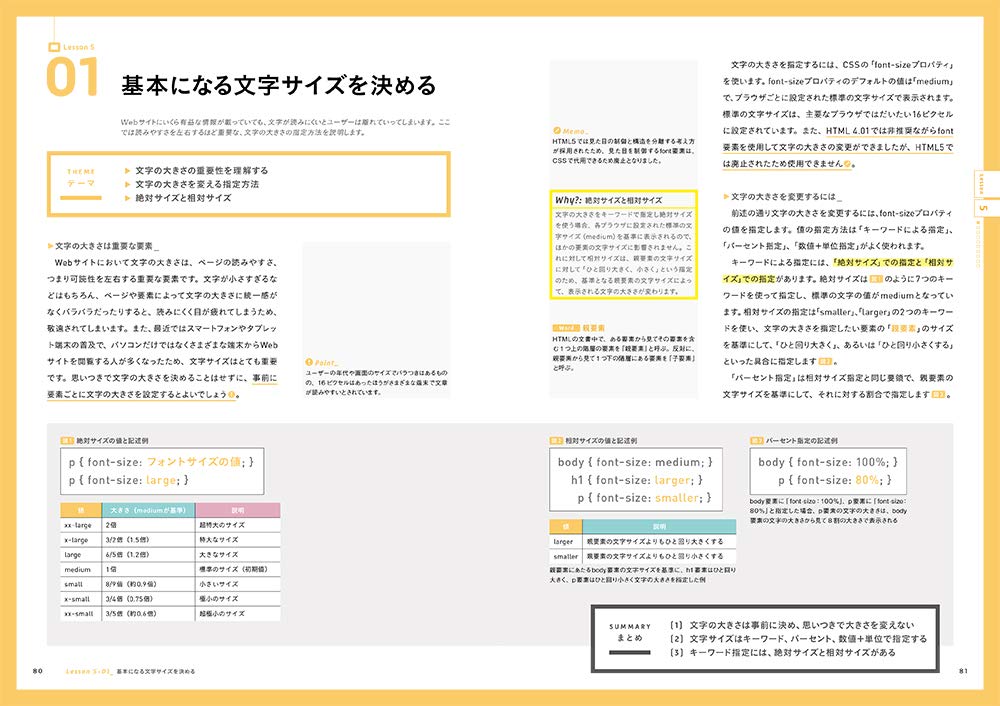Image resolution: width=1000 pixels, height=706 pixels.
Task: Click the caption 絶対サイズの値と記述例
Action: pos(112,441)
